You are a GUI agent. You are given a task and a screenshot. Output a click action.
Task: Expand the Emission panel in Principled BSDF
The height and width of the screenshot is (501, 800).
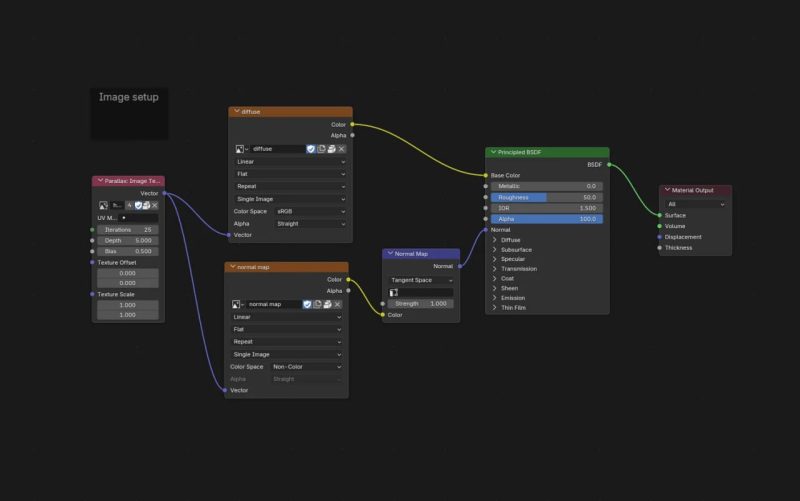[x=494, y=298]
